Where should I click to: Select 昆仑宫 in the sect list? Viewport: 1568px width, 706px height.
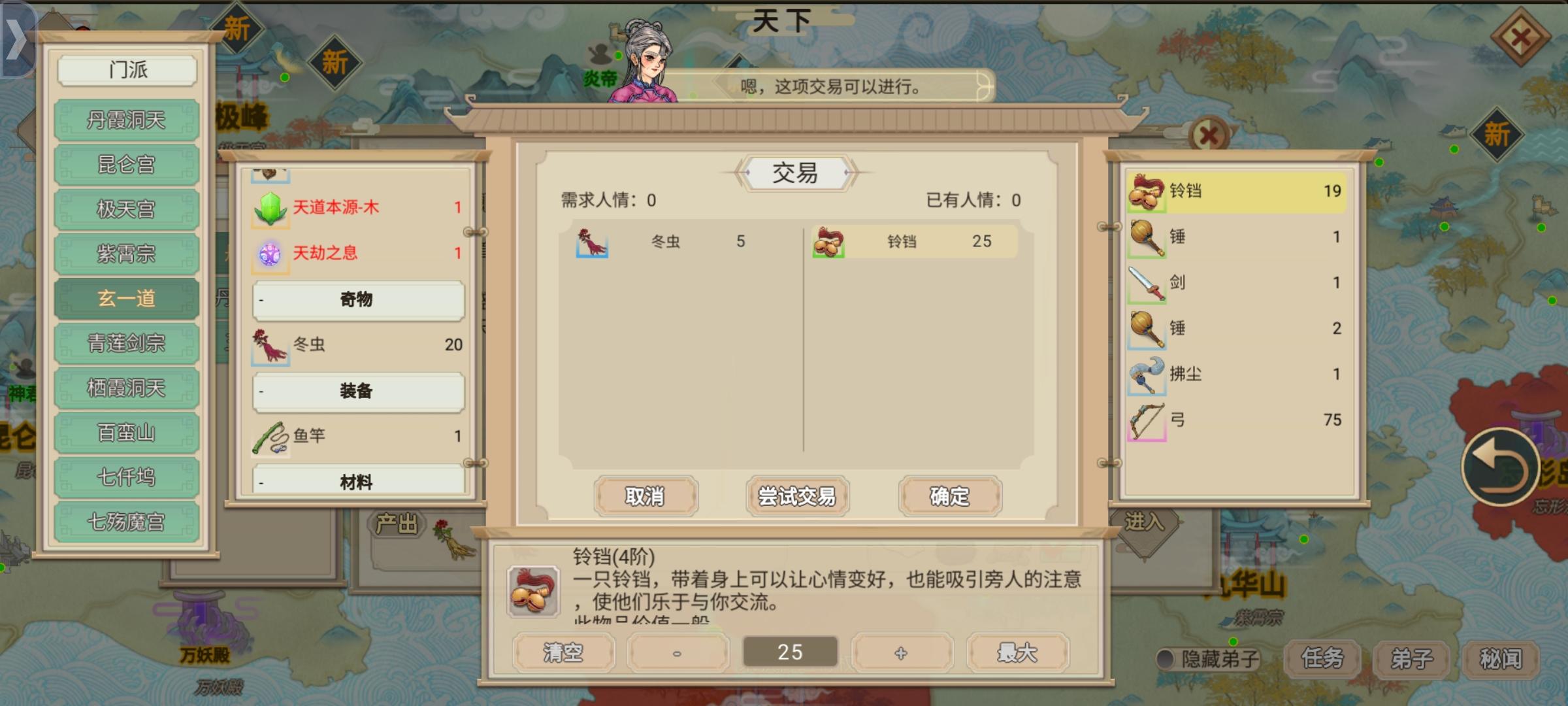(127, 165)
